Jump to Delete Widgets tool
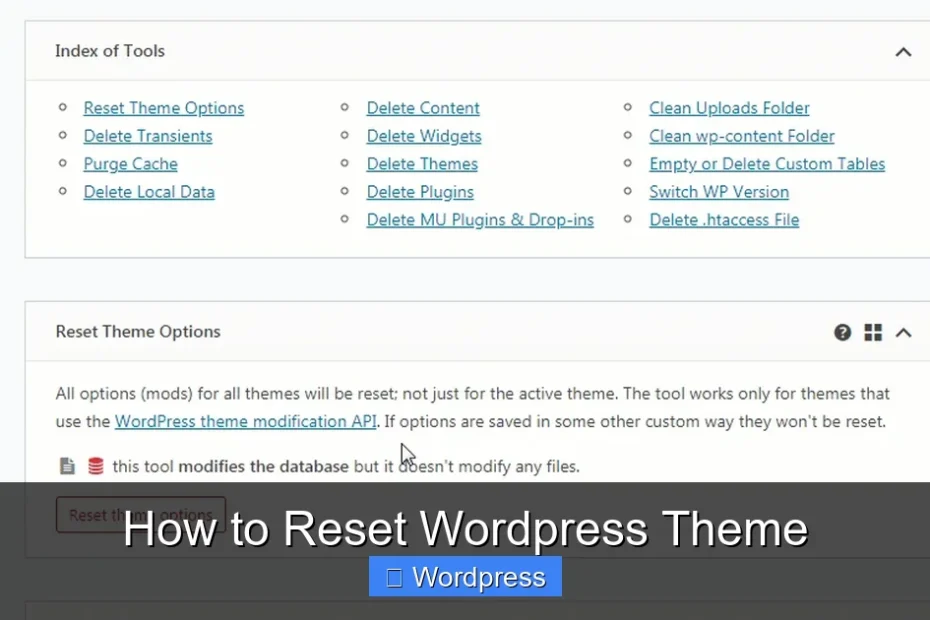930x620 pixels. [x=424, y=136]
